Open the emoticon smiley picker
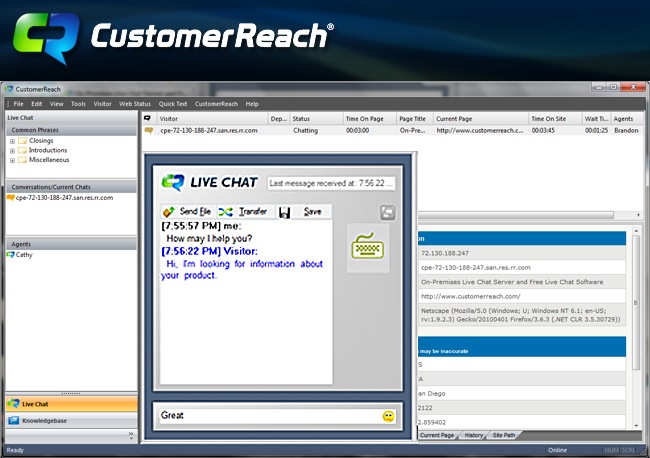The height and width of the screenshot is (458, 650). (388, 415)
